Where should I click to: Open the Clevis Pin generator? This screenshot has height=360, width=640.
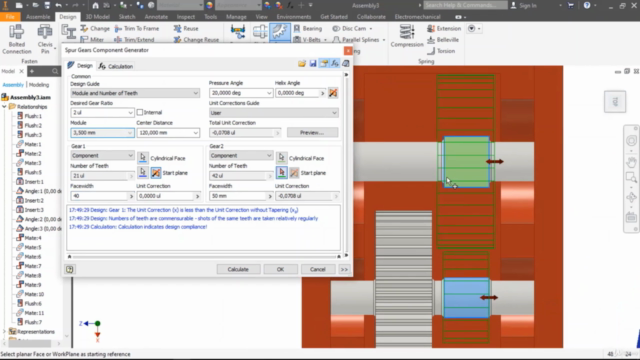pos(45,39)
